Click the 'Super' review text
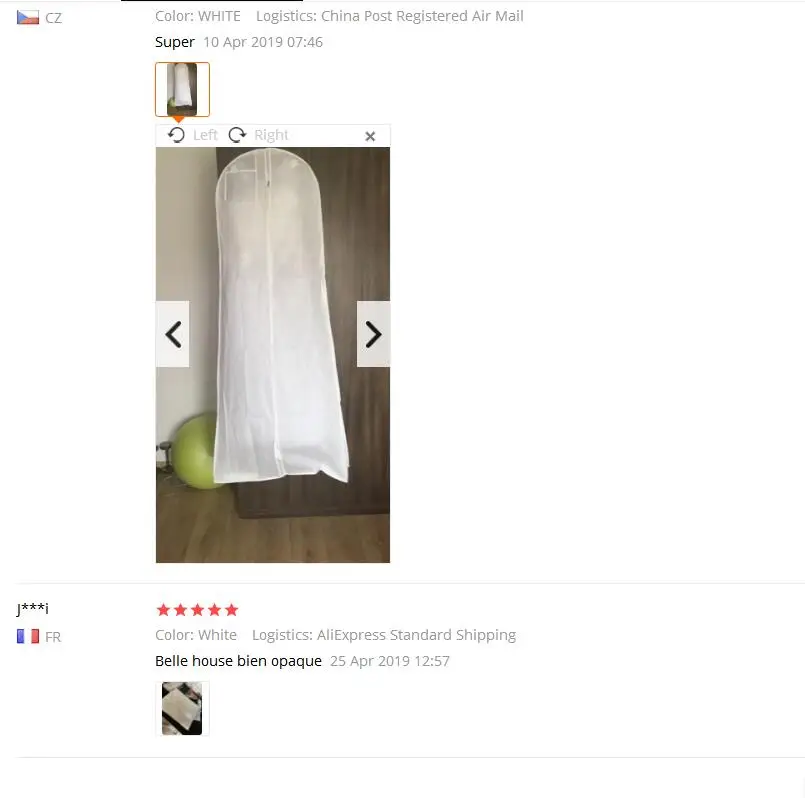Image resolution: width=805 pixels, height=798 pixels. pyautogui.click(x=175, y=42)
